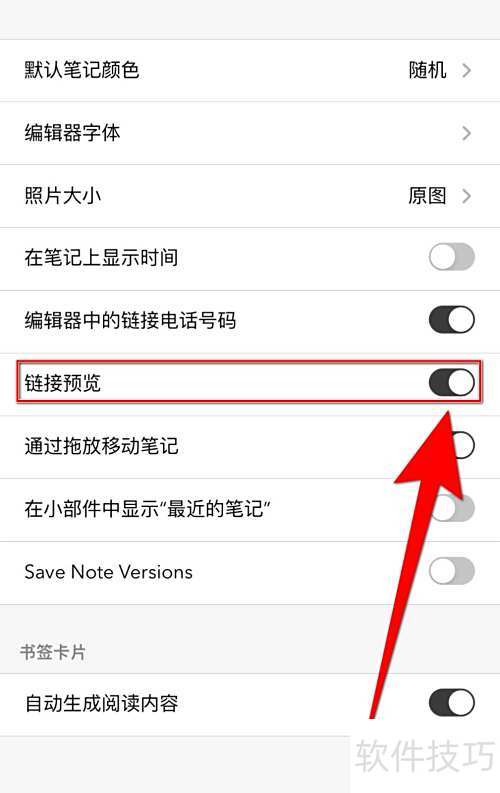Enable 在笔记上显示时间 toggle
Viewport: 500px width, 793px height.
coord(451,257)
